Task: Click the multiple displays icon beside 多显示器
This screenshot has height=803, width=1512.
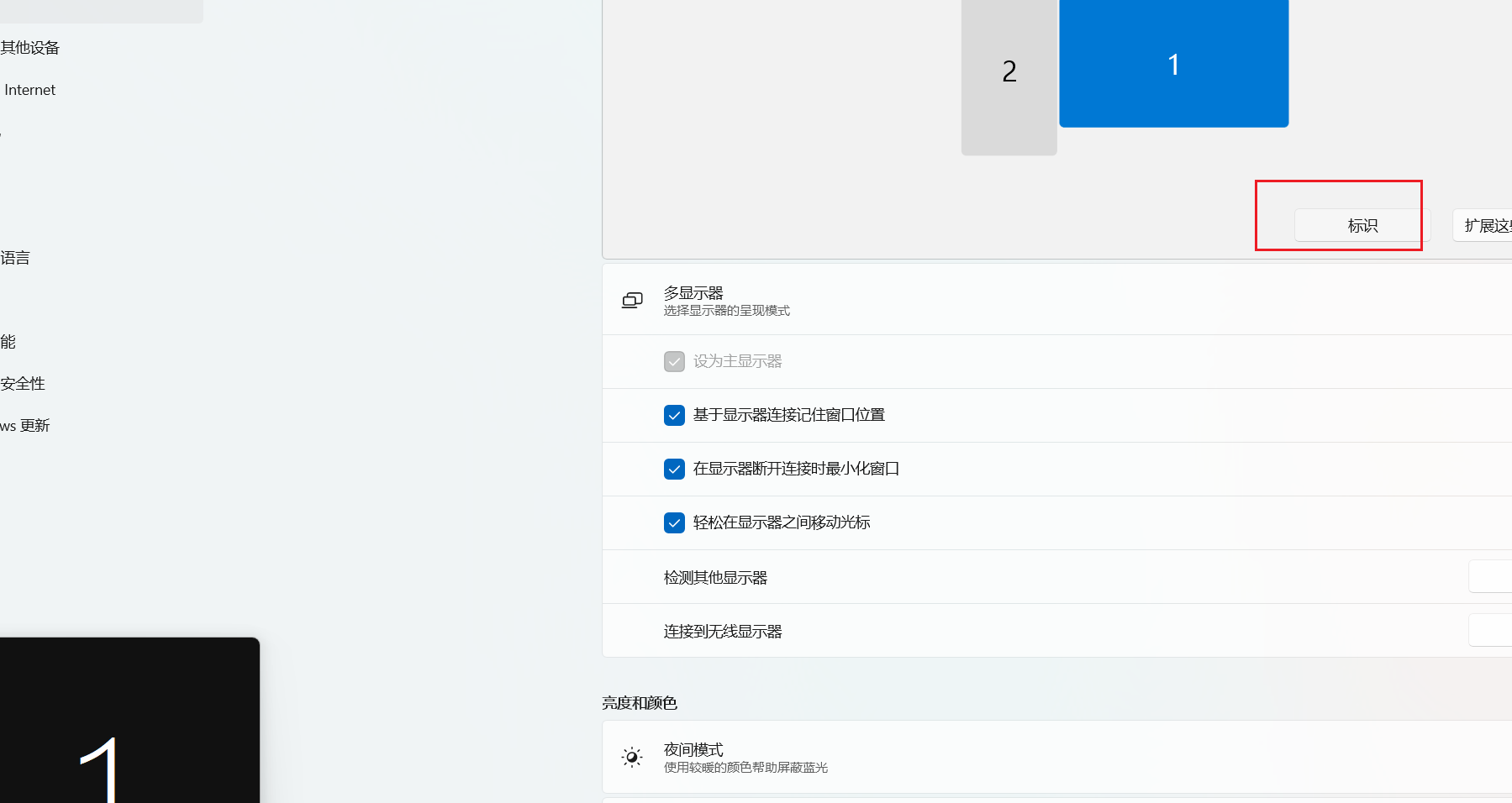Action: (x=632, y=301)
